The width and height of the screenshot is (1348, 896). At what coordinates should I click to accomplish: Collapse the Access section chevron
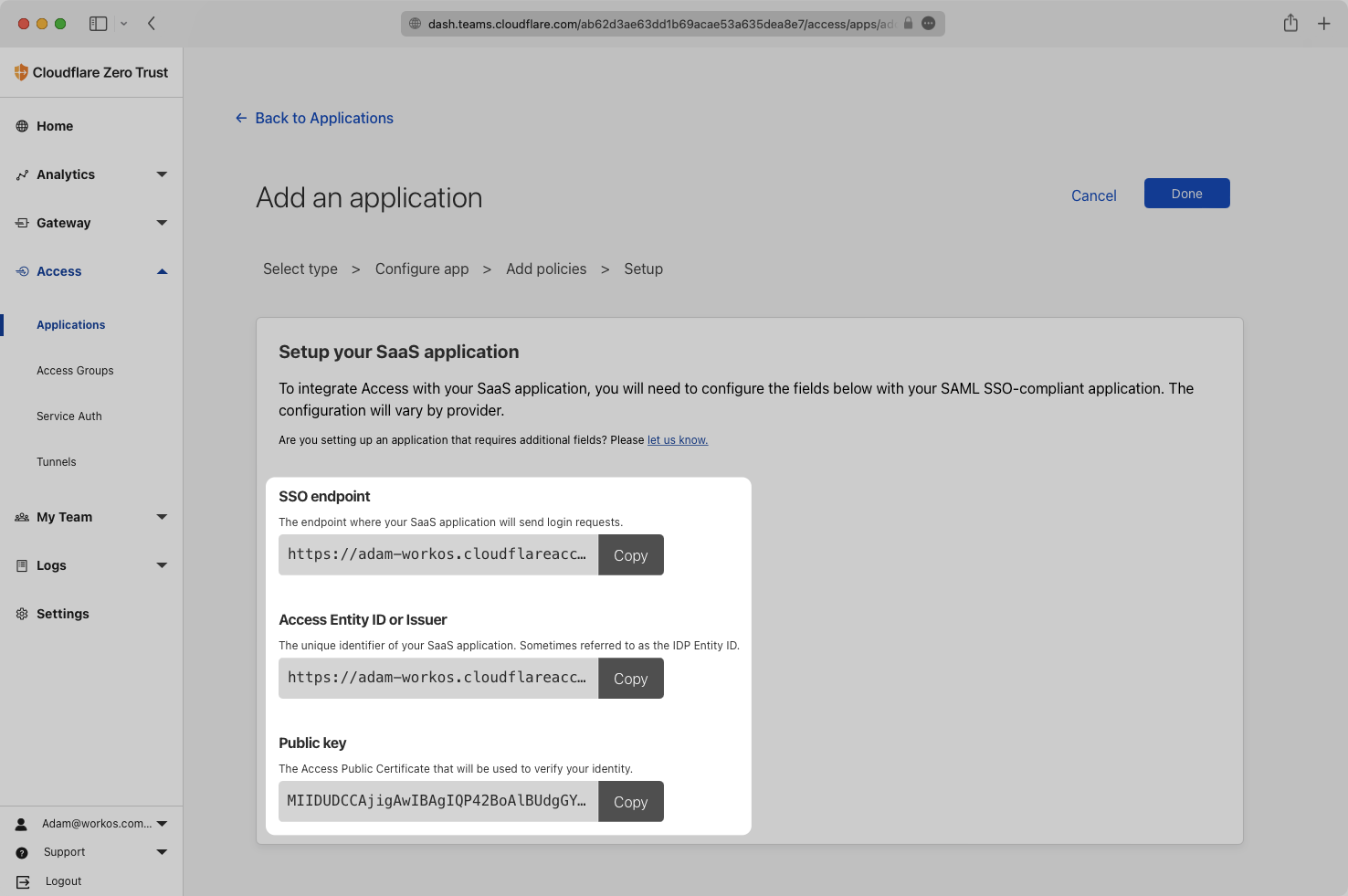click(162, 270)
